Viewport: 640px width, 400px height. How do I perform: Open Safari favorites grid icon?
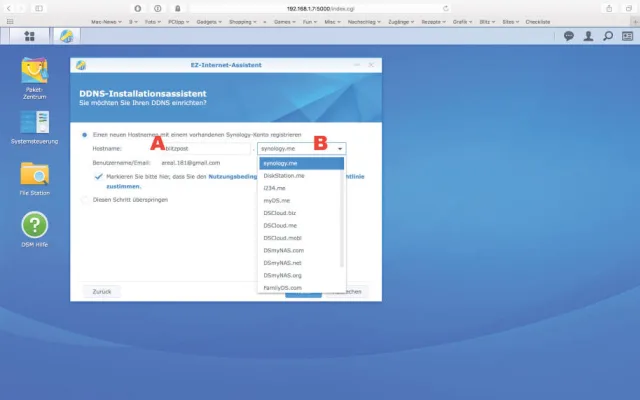(x=10, y=22)
